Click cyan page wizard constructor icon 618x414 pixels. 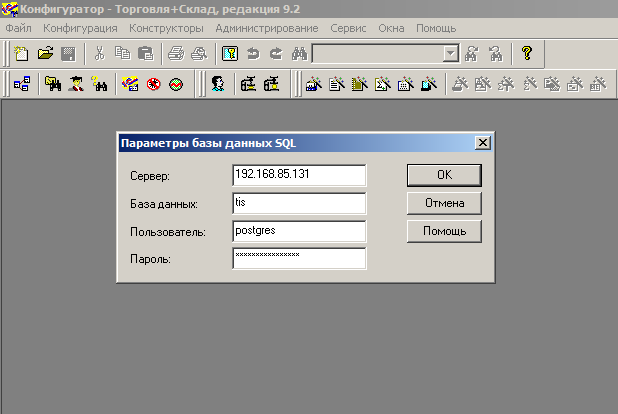click(x=429, y=84)
